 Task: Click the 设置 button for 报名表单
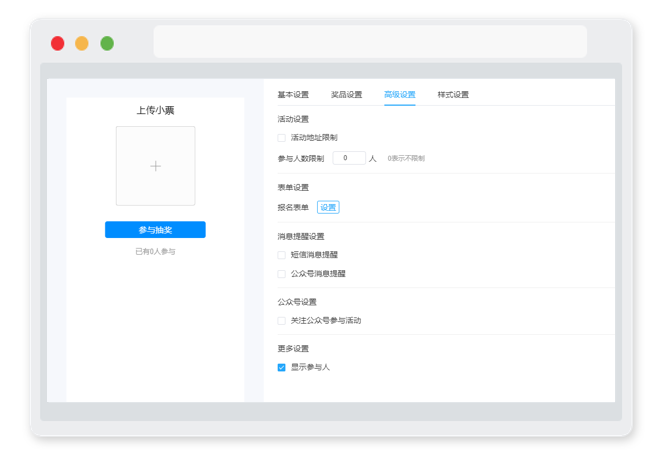click(328, 207)
